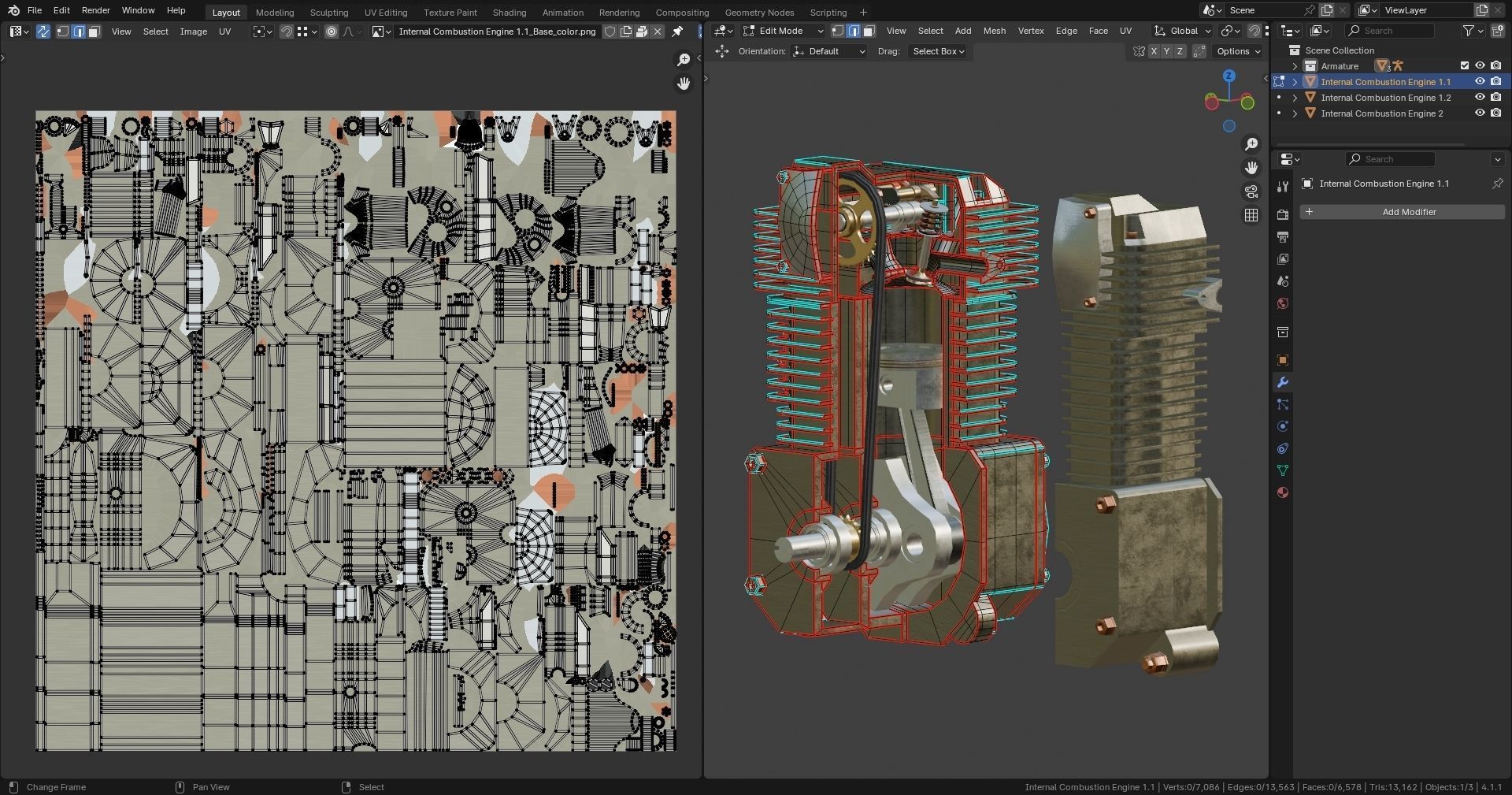Image resolution: width=1512 pixels, height=795 pixels.
Task: Open the Physics properties tab
Action: (x=1283, y=426)
